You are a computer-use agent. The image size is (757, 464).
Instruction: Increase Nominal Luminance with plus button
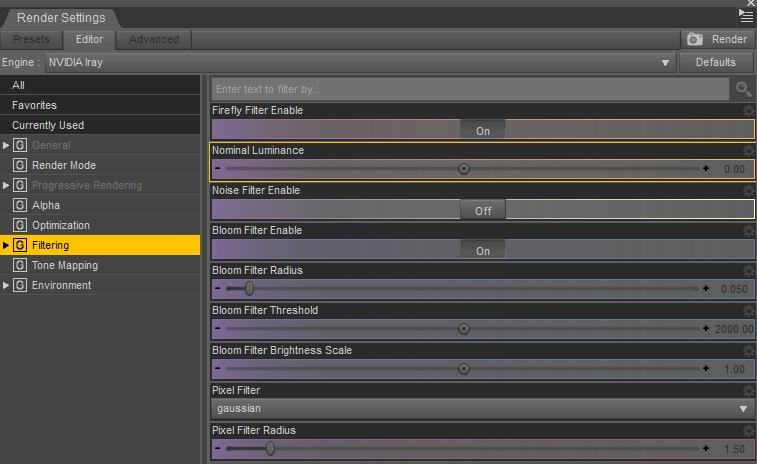click(x=706, y=168)
